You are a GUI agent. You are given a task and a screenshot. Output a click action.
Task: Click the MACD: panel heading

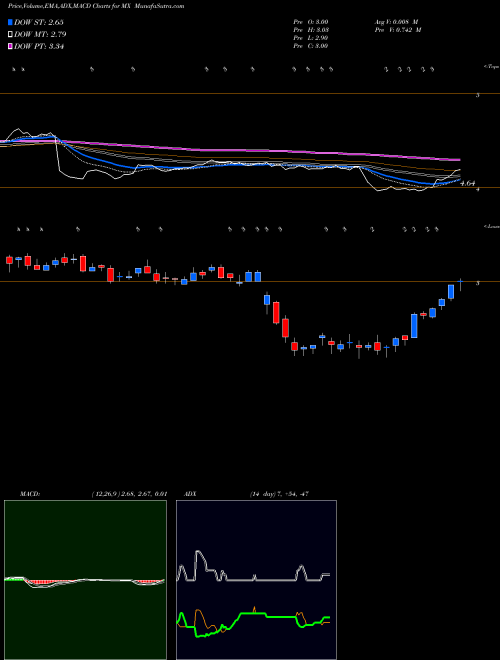click(30, 493)
